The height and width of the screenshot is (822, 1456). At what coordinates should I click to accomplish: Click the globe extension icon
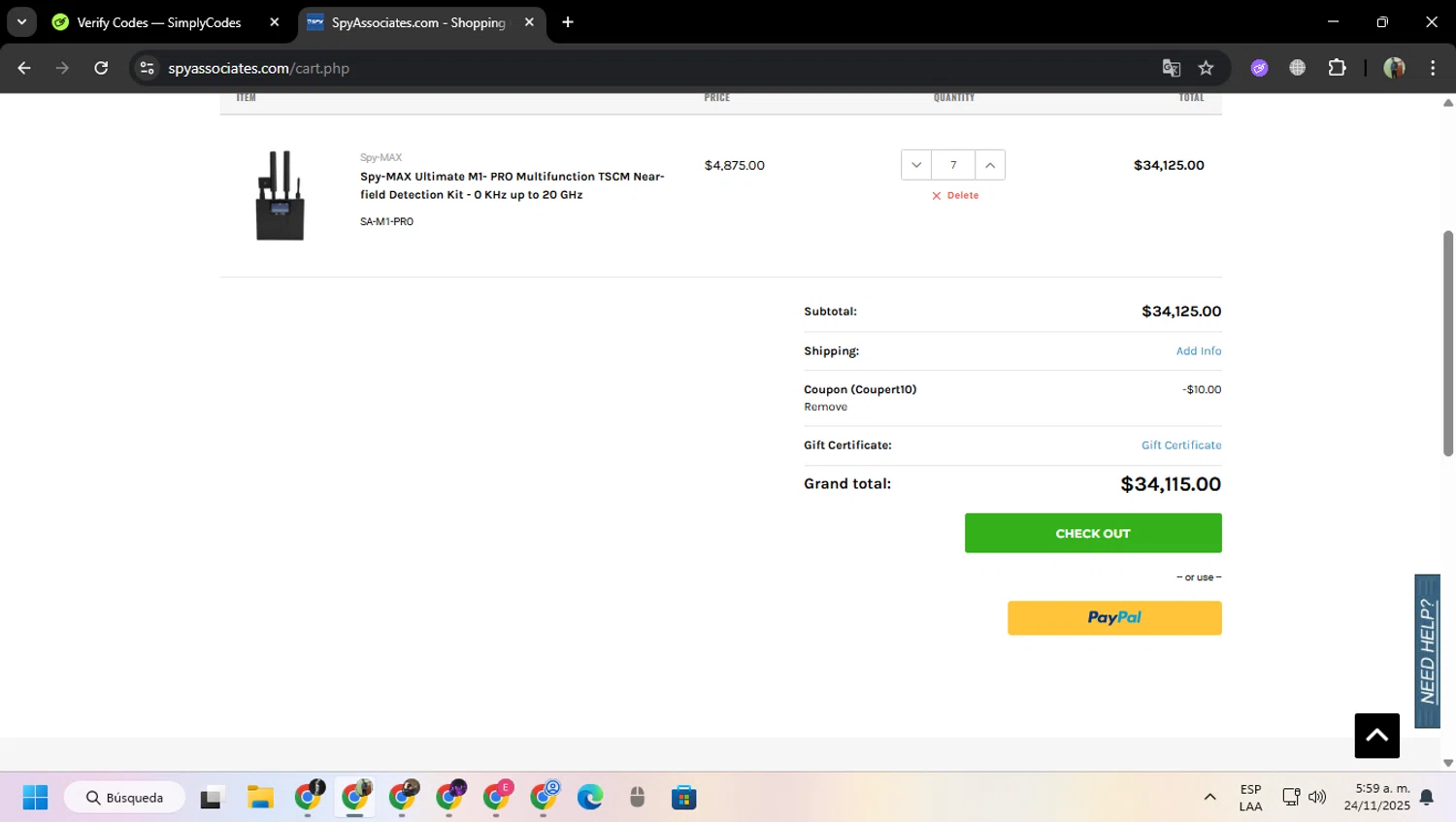tap(1298, 68)
